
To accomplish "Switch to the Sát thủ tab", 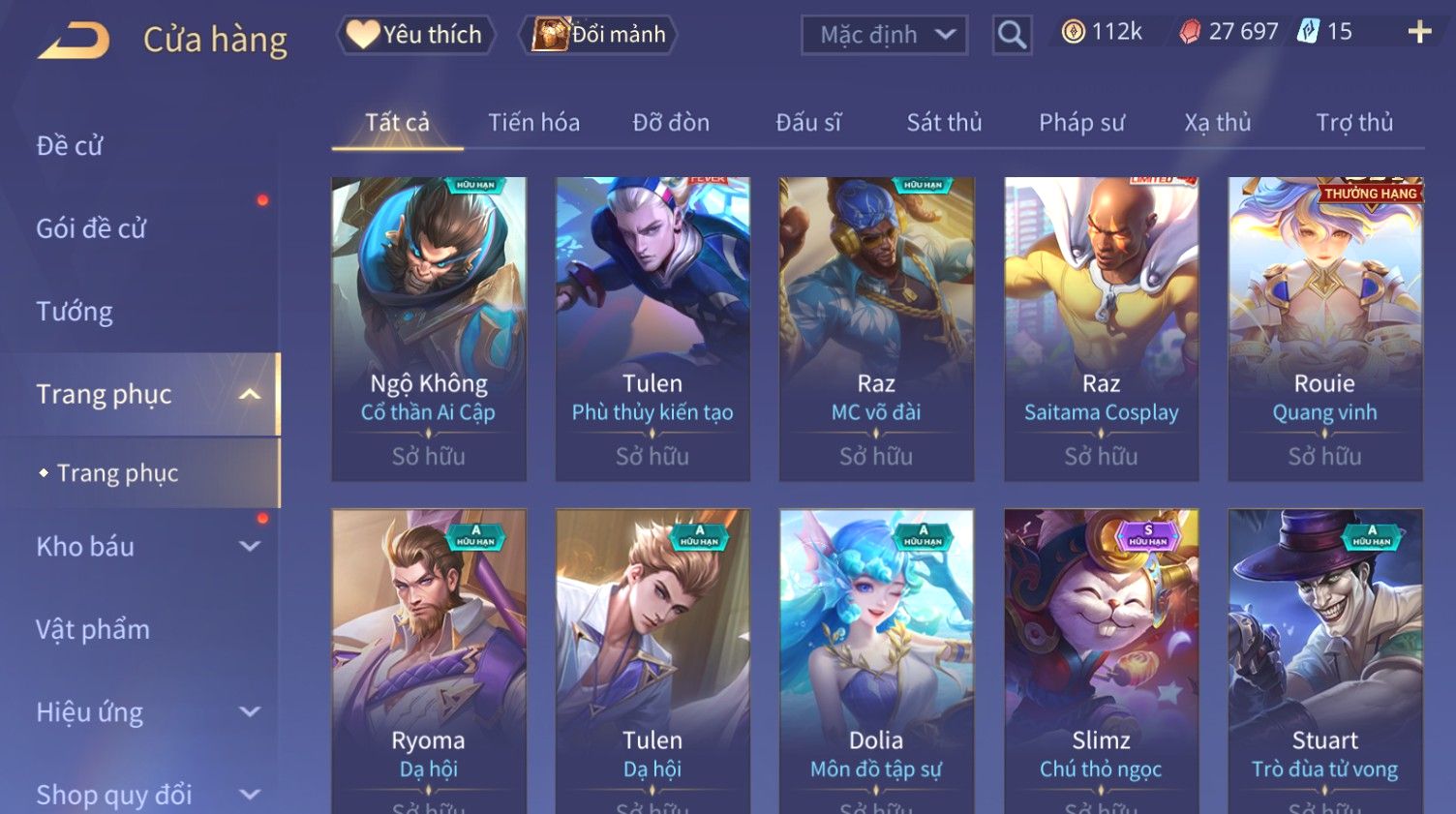I will (x=944, y=123).
